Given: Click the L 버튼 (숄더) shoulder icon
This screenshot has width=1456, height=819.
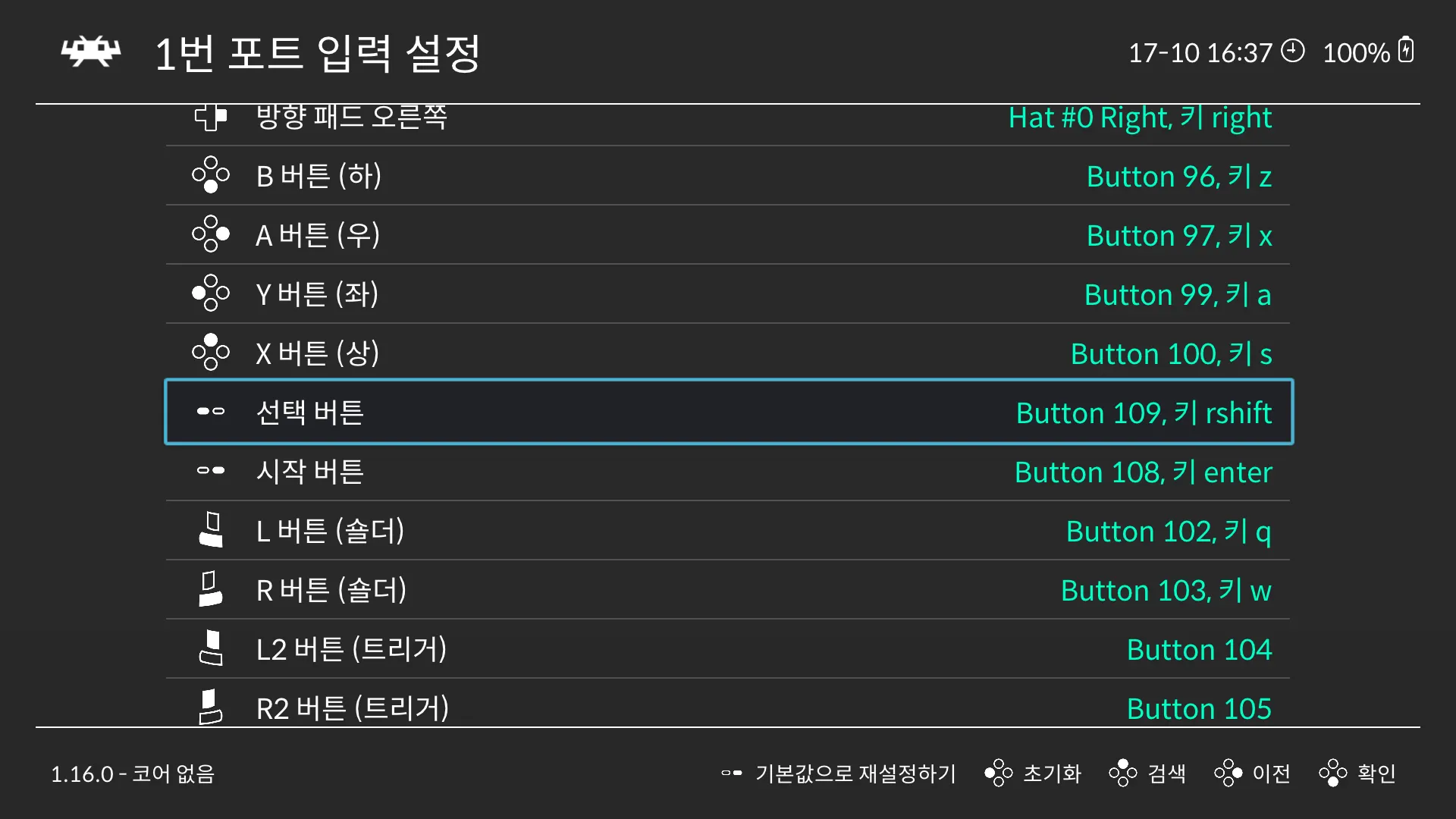Looking at the screenshot, I should (x=211, y=530).
